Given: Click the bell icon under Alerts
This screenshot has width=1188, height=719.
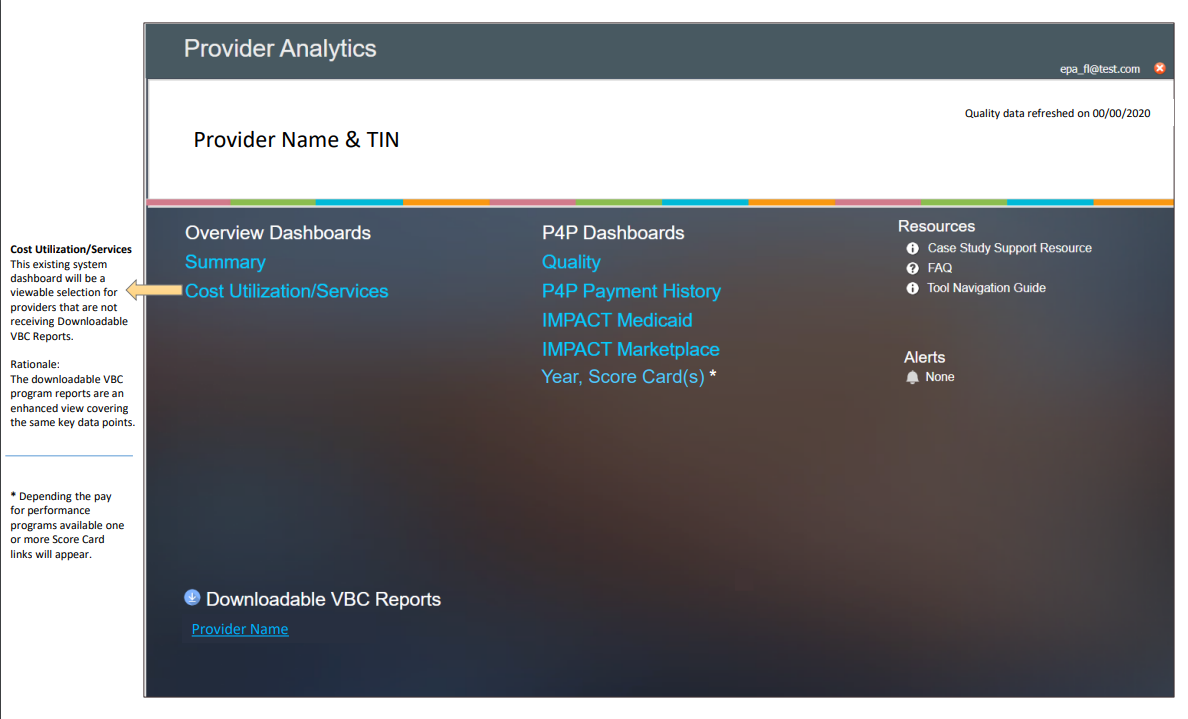Looking at the screenshot, I should (912, 377).
